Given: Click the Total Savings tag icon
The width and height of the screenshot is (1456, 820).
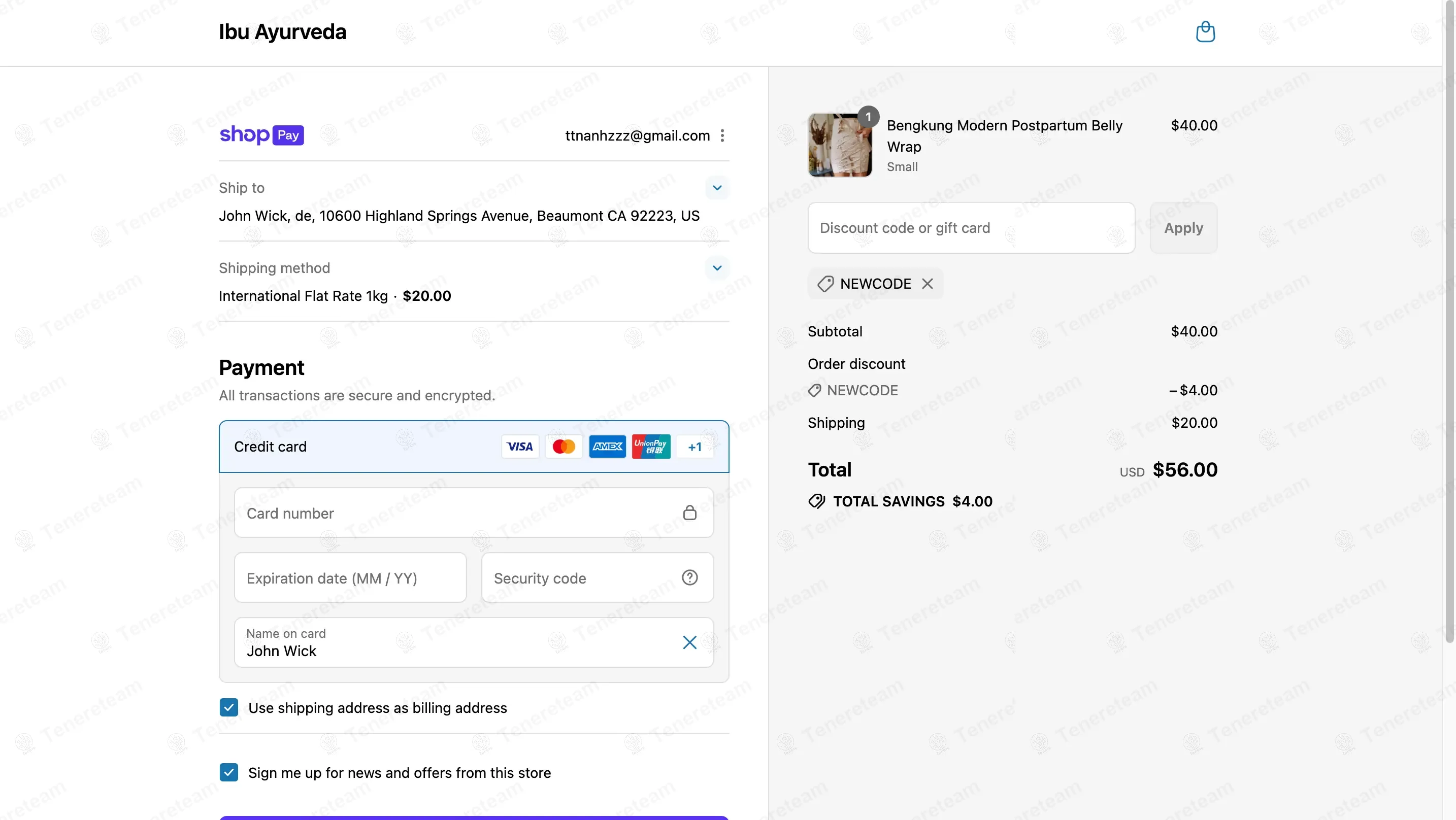Looking at the screenshot, I should click(x=817, y=501).
